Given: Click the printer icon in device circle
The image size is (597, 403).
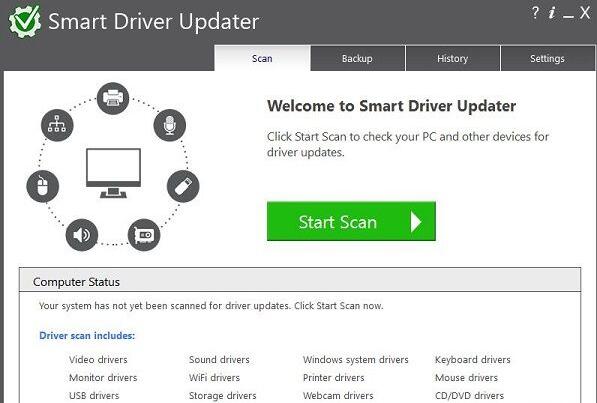Looking at the screenshot, I should [113, 98].
